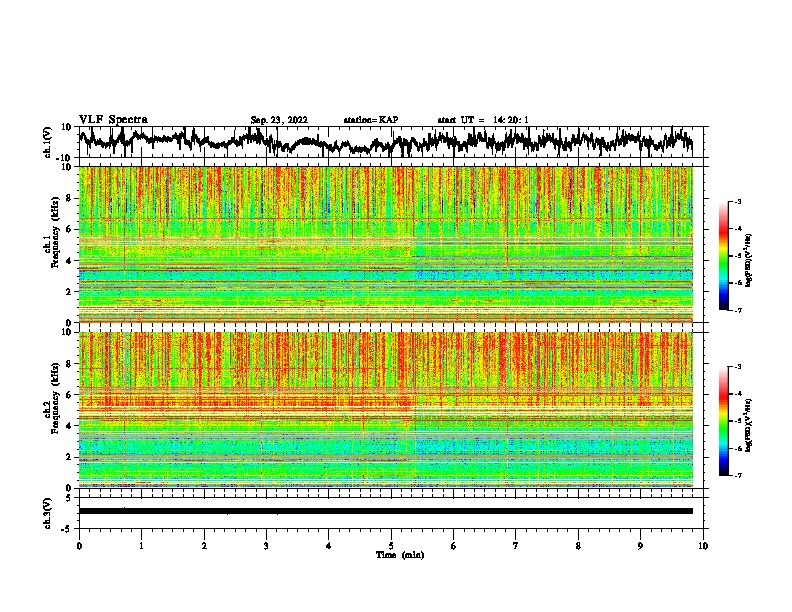Click the ch.2 spectrogram color bar
792x612 pixels.
point(723,421)
